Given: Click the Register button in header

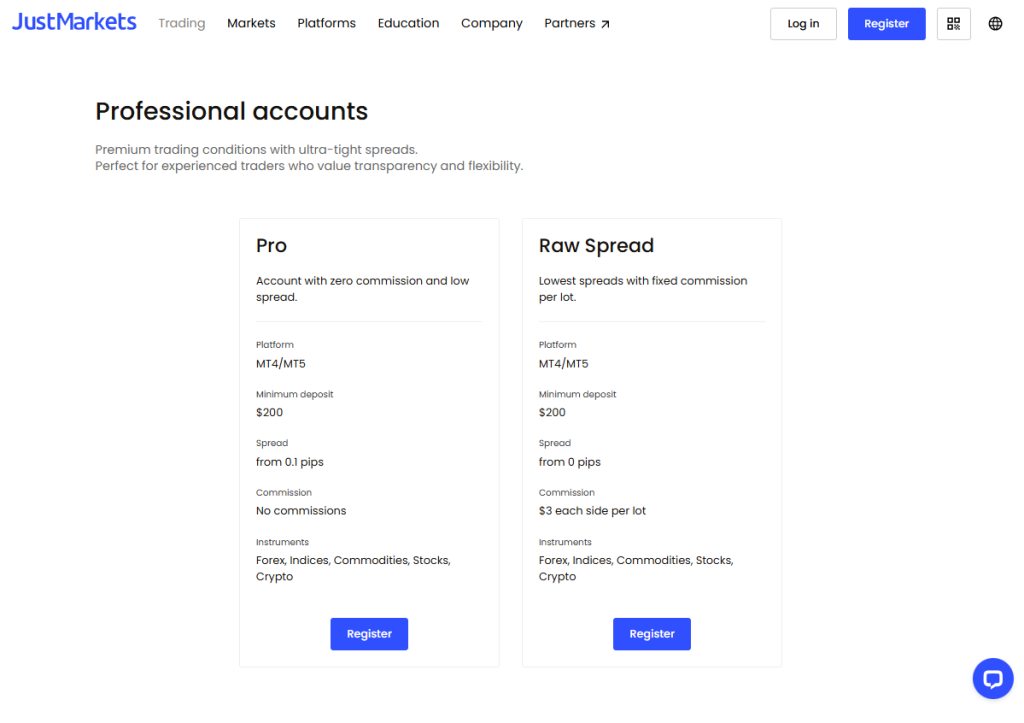Looking at the screenshot, I should coord(886,24).
